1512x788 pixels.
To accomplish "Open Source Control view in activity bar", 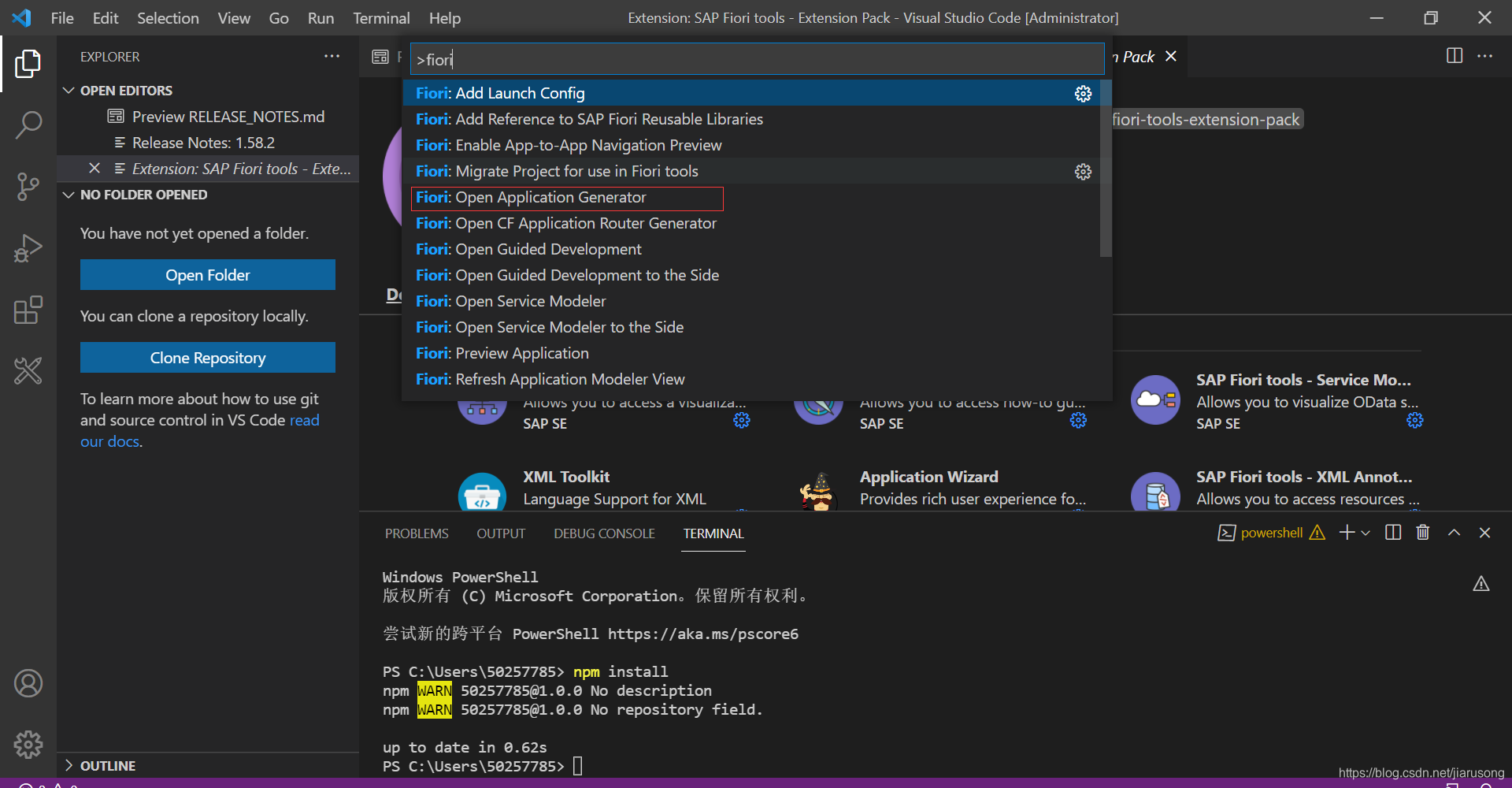I will pos(28,187).
